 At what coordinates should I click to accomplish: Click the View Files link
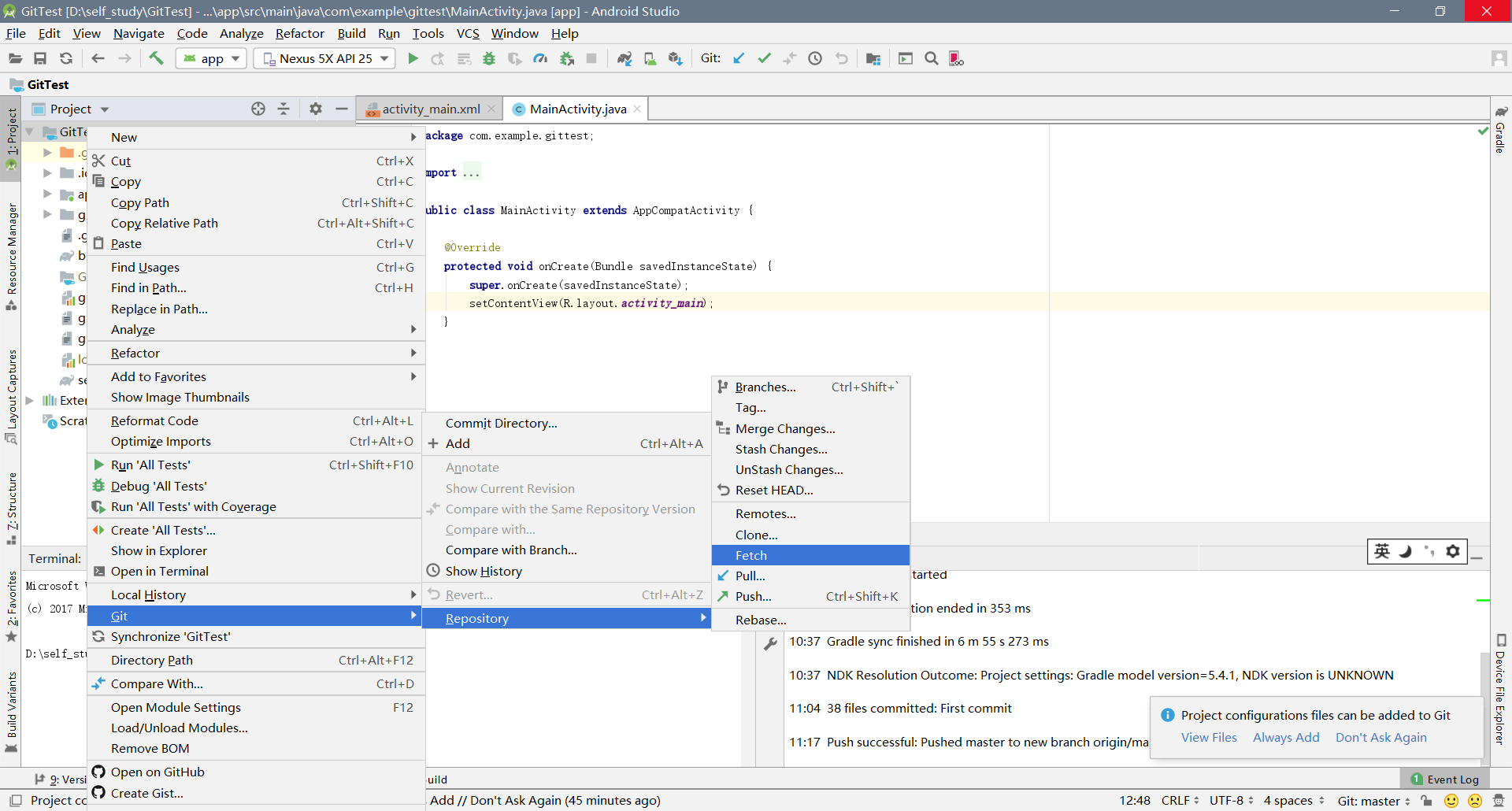pos(1209,737)
